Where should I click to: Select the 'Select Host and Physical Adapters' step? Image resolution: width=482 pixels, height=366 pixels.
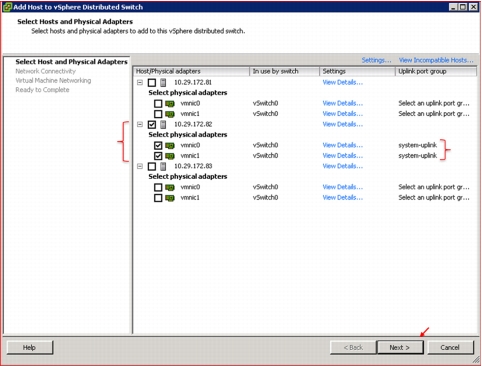tap(71, 62)
